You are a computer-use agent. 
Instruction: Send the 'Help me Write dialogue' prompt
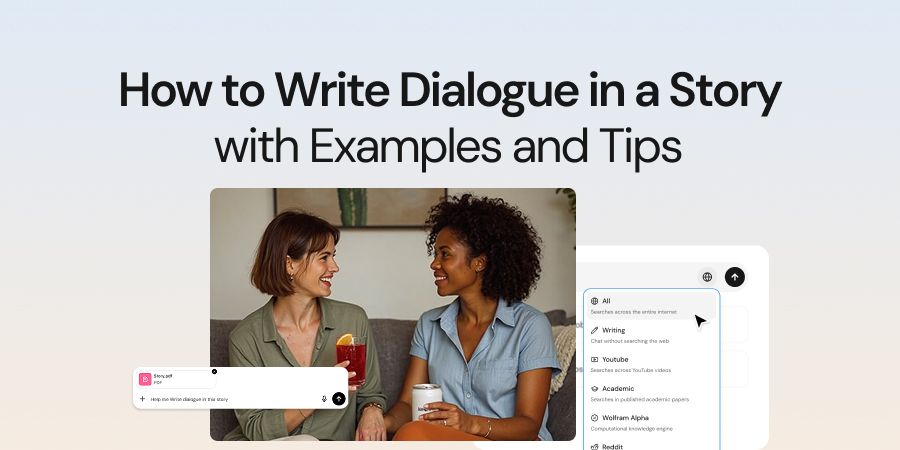coord(339,398)
